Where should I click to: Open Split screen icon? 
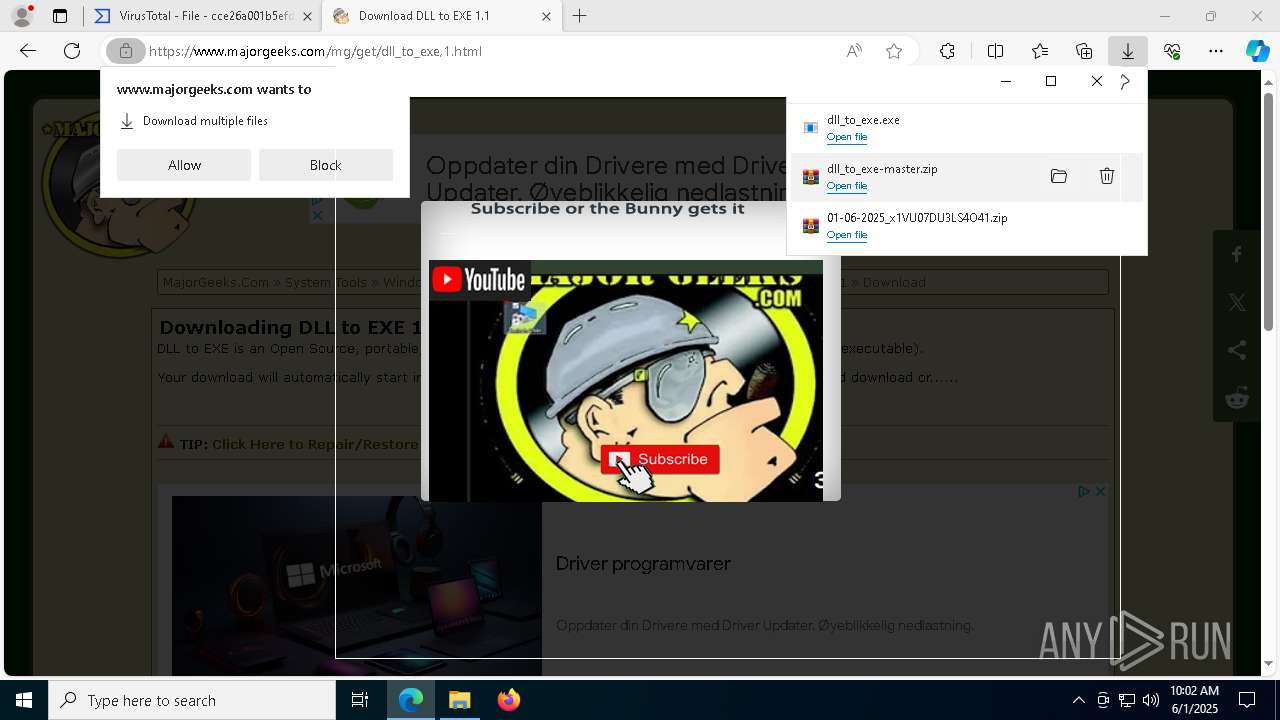[995, 51]
